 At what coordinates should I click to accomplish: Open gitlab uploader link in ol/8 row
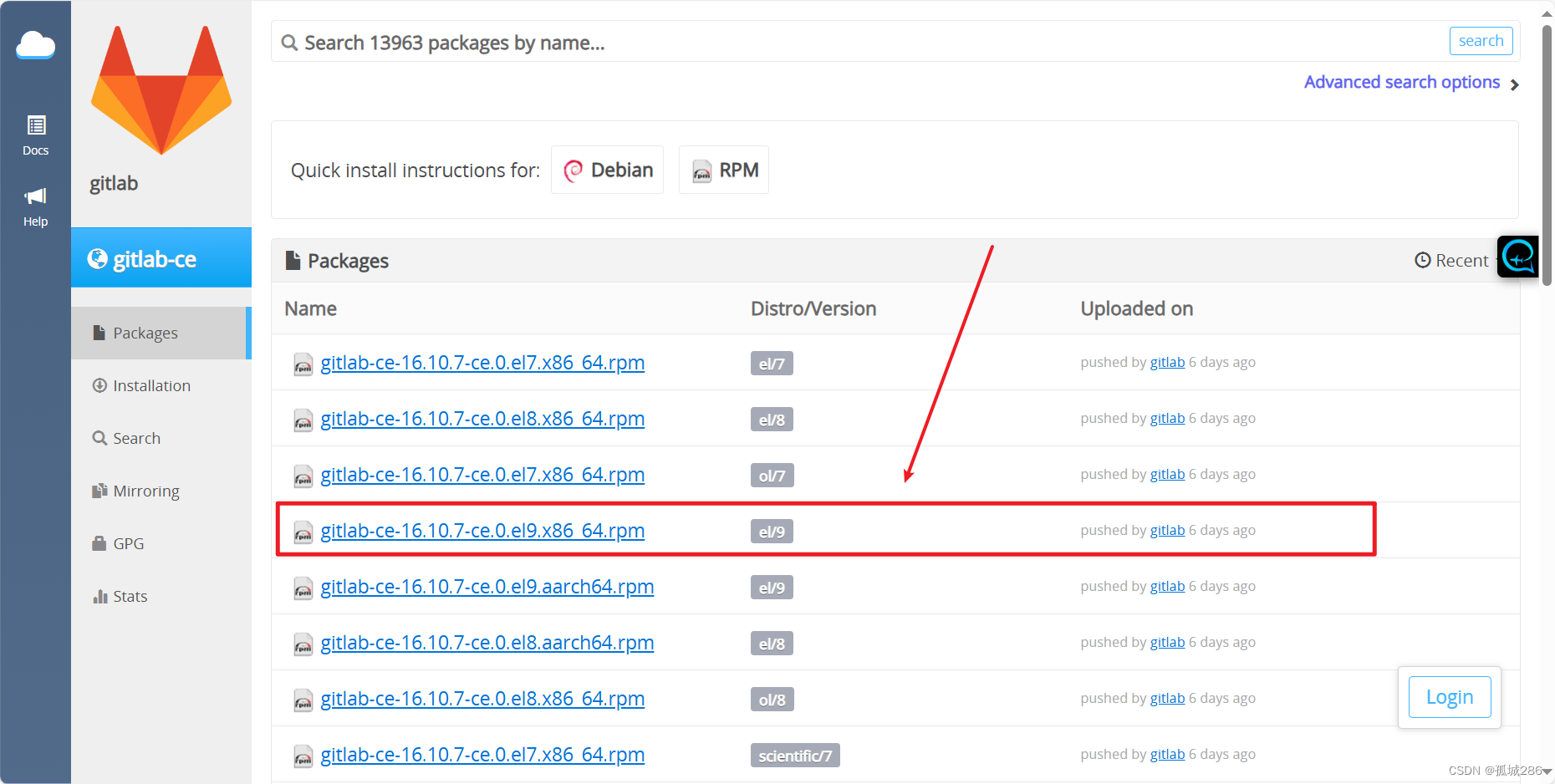pyautogui.click(x=1167, y=698)
